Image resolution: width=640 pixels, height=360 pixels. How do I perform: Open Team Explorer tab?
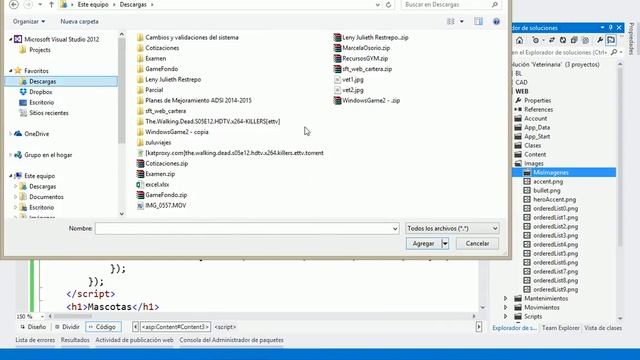[x=560, y=328]
